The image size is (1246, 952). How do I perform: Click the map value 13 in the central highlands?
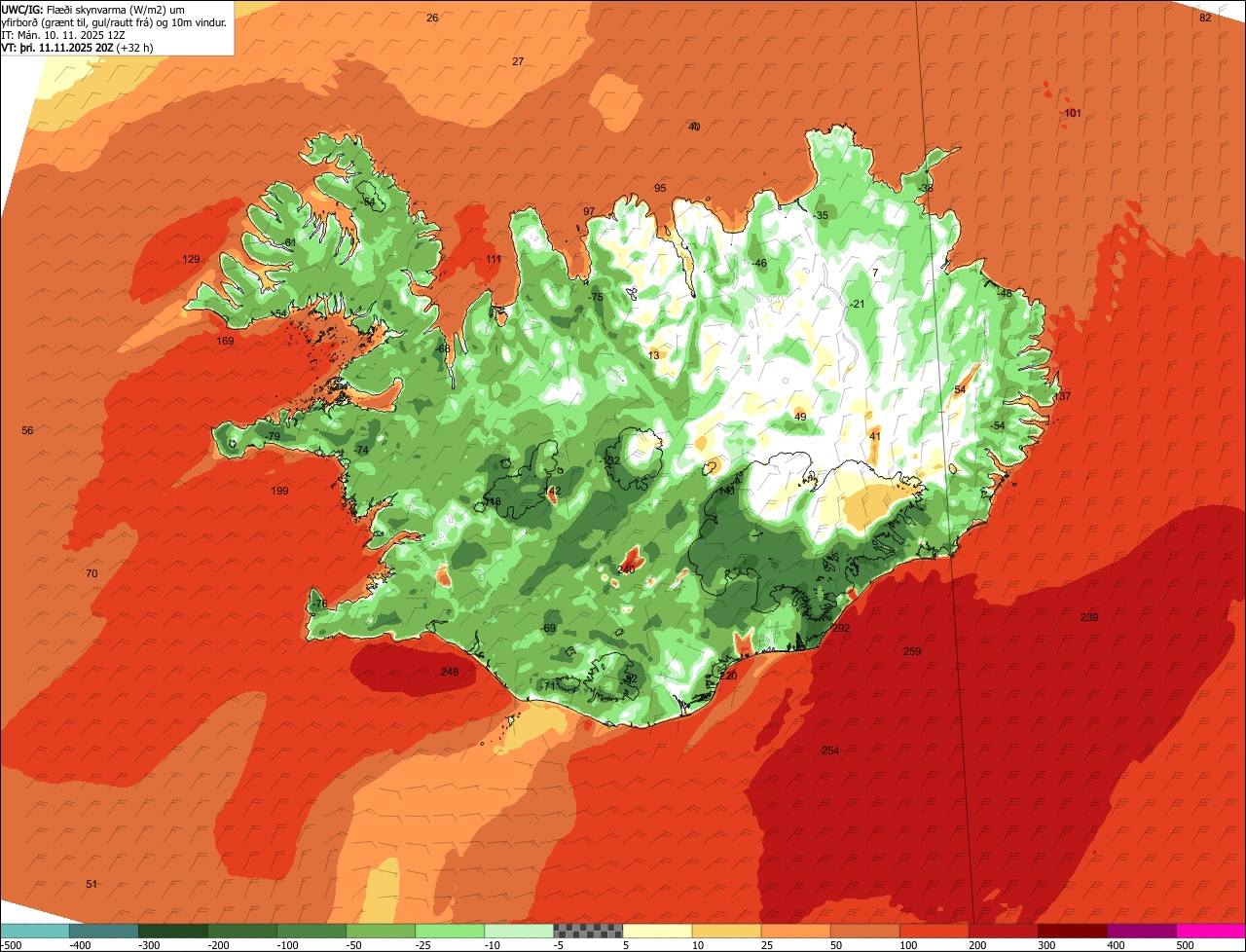[653, 356]
